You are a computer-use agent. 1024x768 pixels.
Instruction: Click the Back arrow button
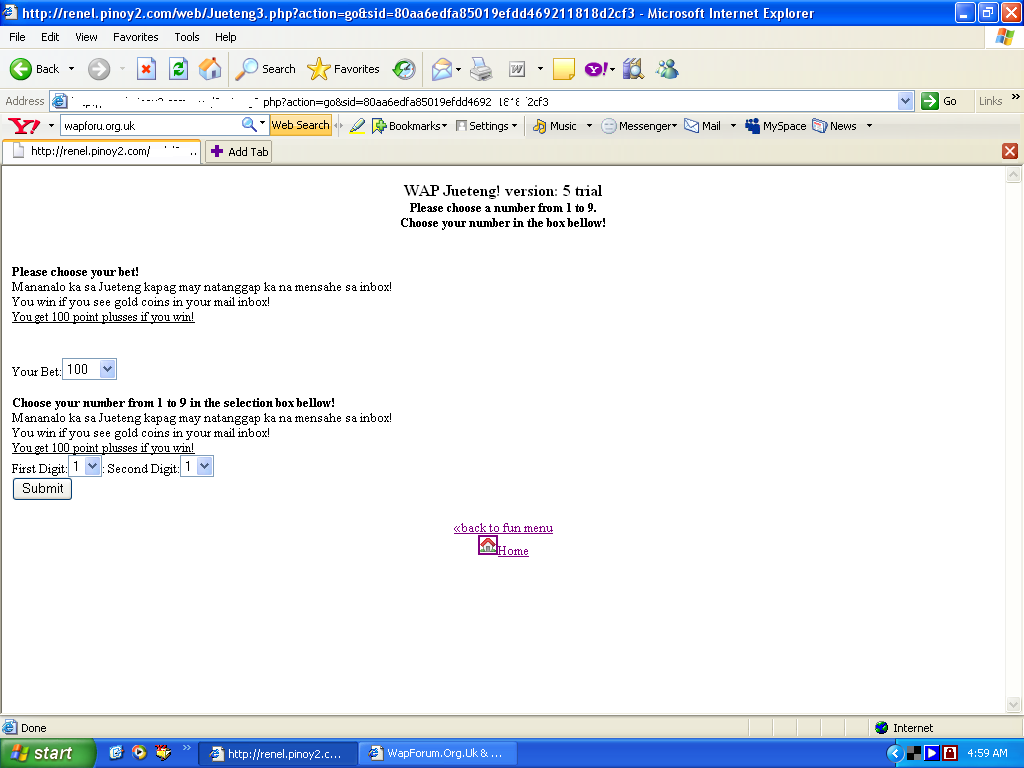coord(35,69)
